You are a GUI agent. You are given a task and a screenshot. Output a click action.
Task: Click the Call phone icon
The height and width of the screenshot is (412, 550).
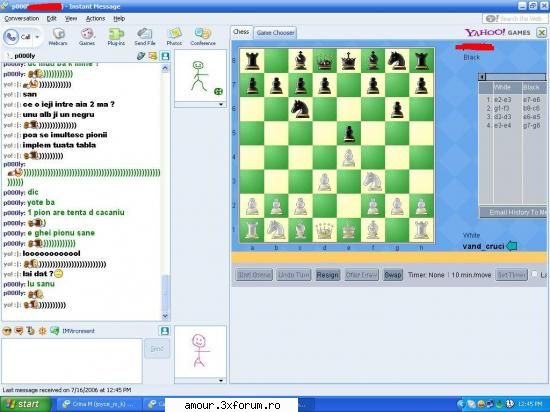click(11, 36)
